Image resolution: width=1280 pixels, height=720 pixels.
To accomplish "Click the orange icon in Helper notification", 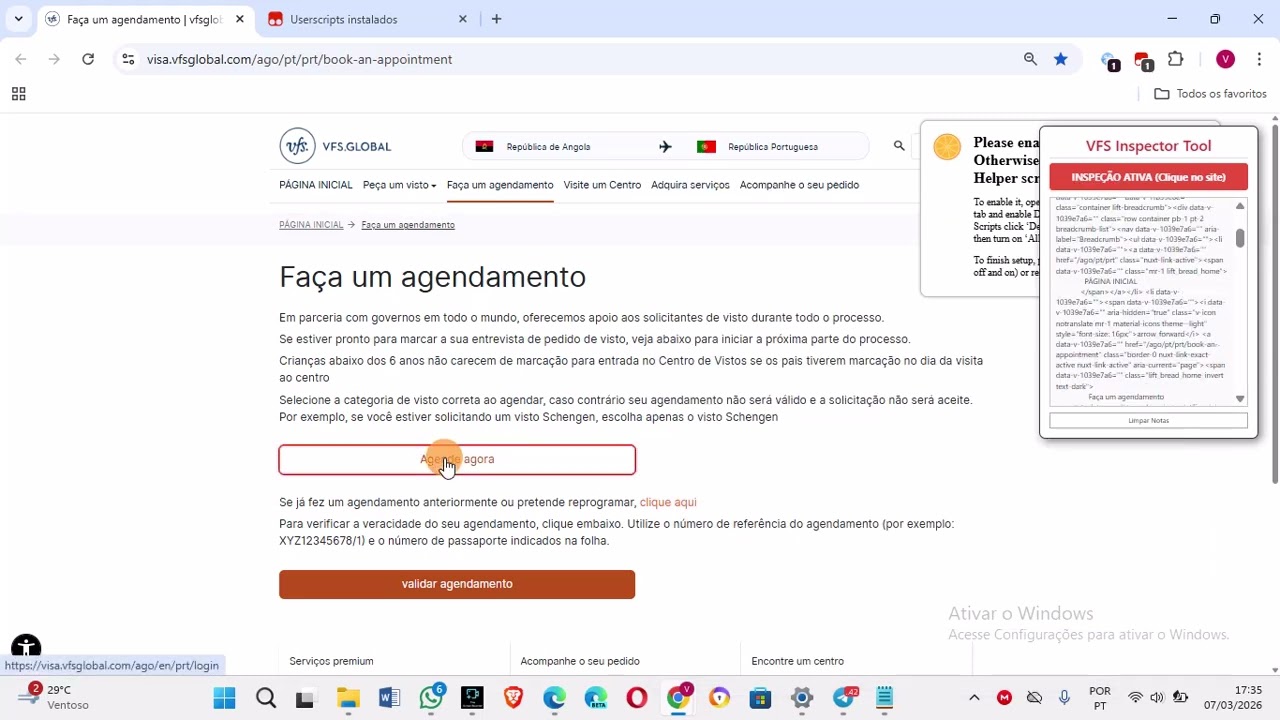I will click(946, 148).
